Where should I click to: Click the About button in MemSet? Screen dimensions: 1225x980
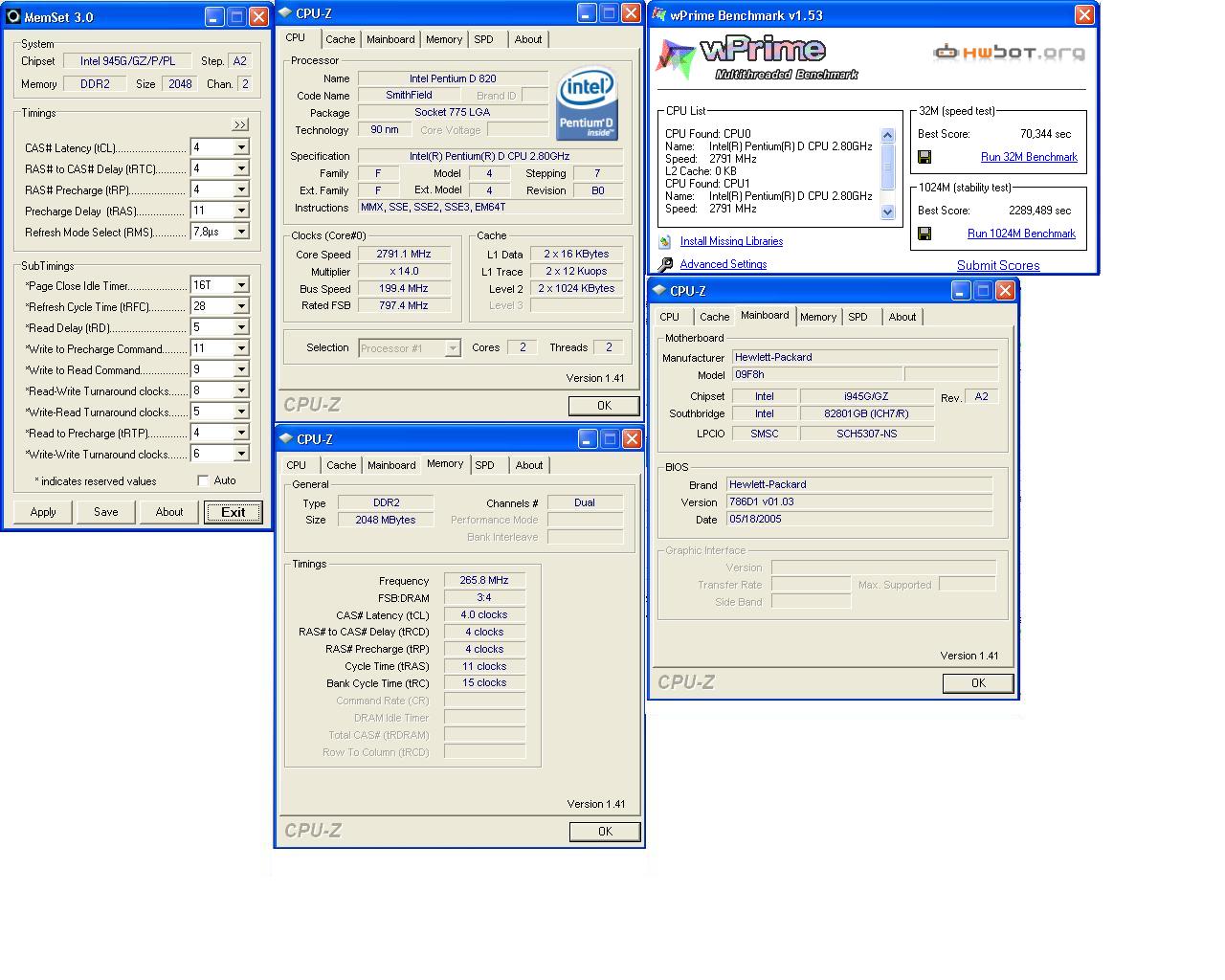coord(169,512)
